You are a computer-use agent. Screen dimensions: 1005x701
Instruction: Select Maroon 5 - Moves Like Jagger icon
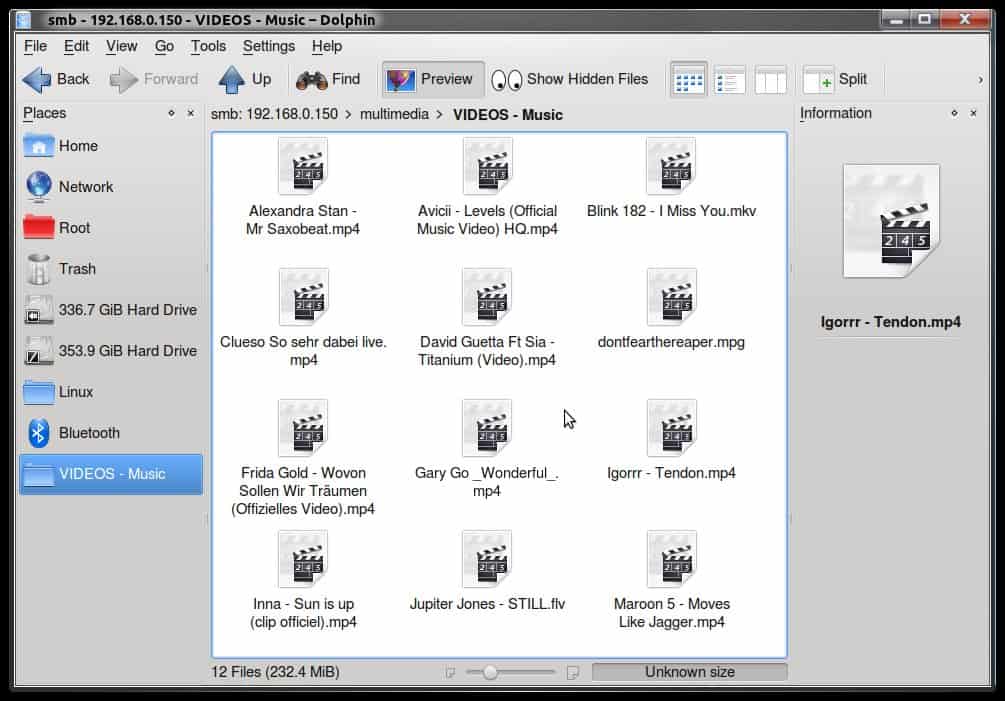671,559
